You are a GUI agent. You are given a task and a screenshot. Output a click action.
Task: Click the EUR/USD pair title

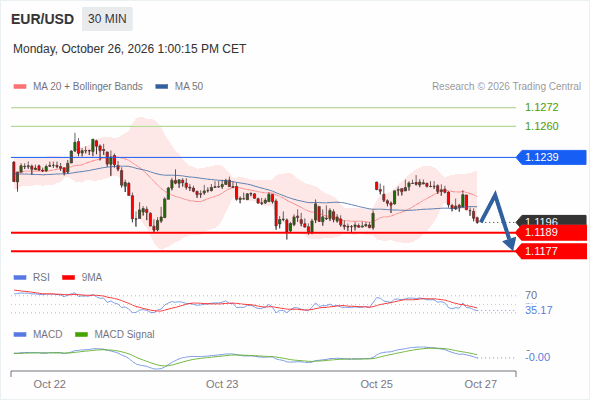tap(43, 19)
